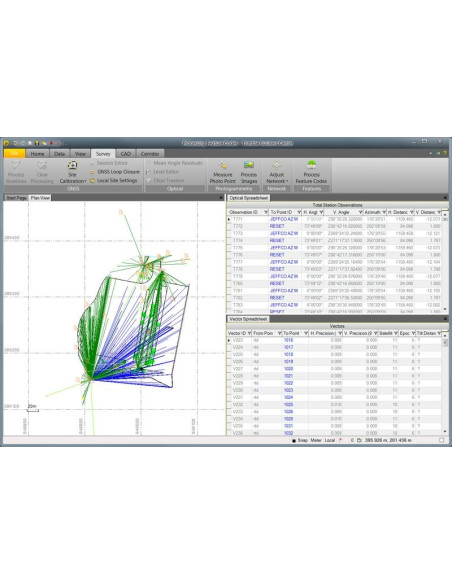The height and width of the screenshot is (584, 452).
Task: Click Measure Photo Point icon
Action: coord(223,172)
